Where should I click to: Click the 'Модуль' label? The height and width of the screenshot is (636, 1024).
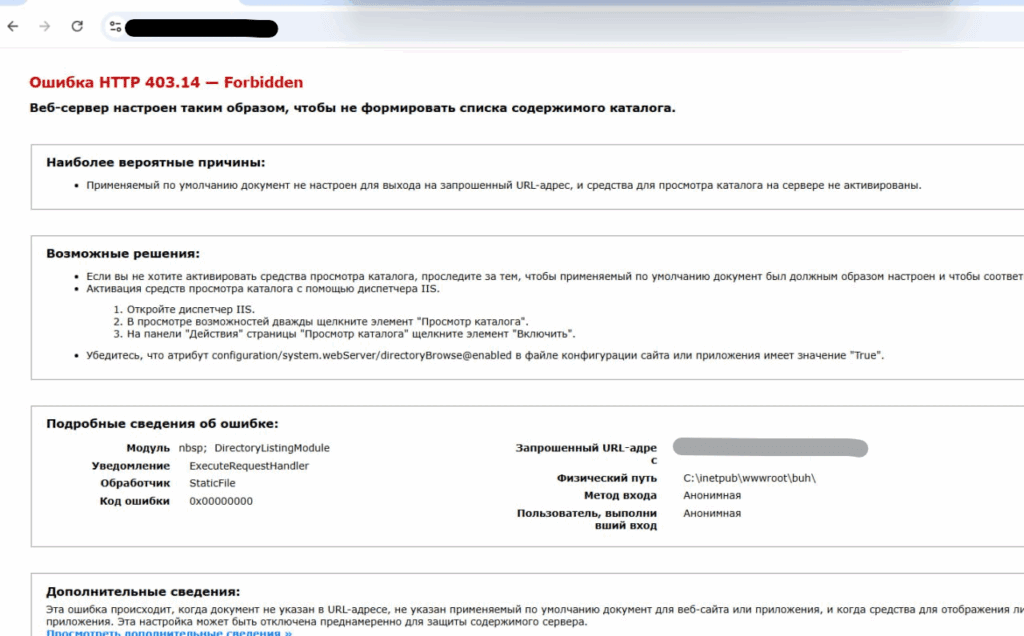click(148, 448)
